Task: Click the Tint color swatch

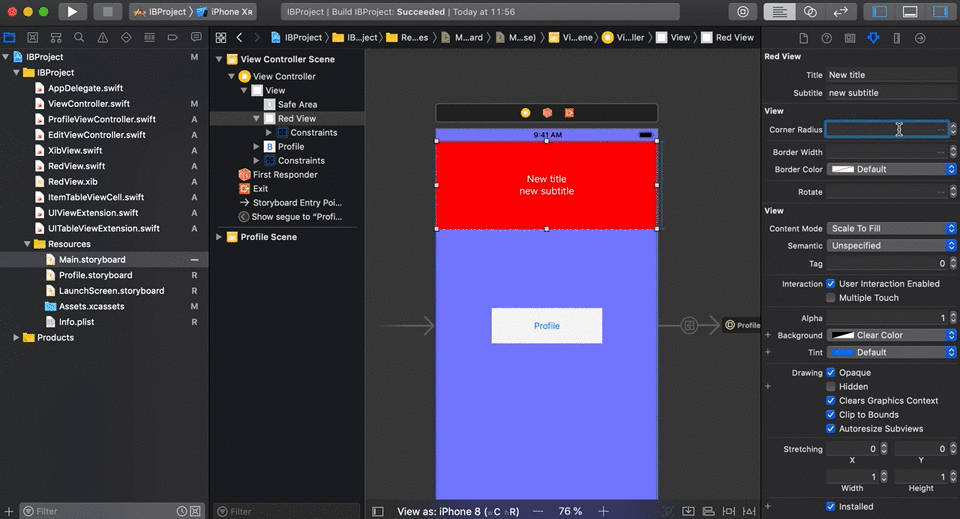Action: pos(842,352)
